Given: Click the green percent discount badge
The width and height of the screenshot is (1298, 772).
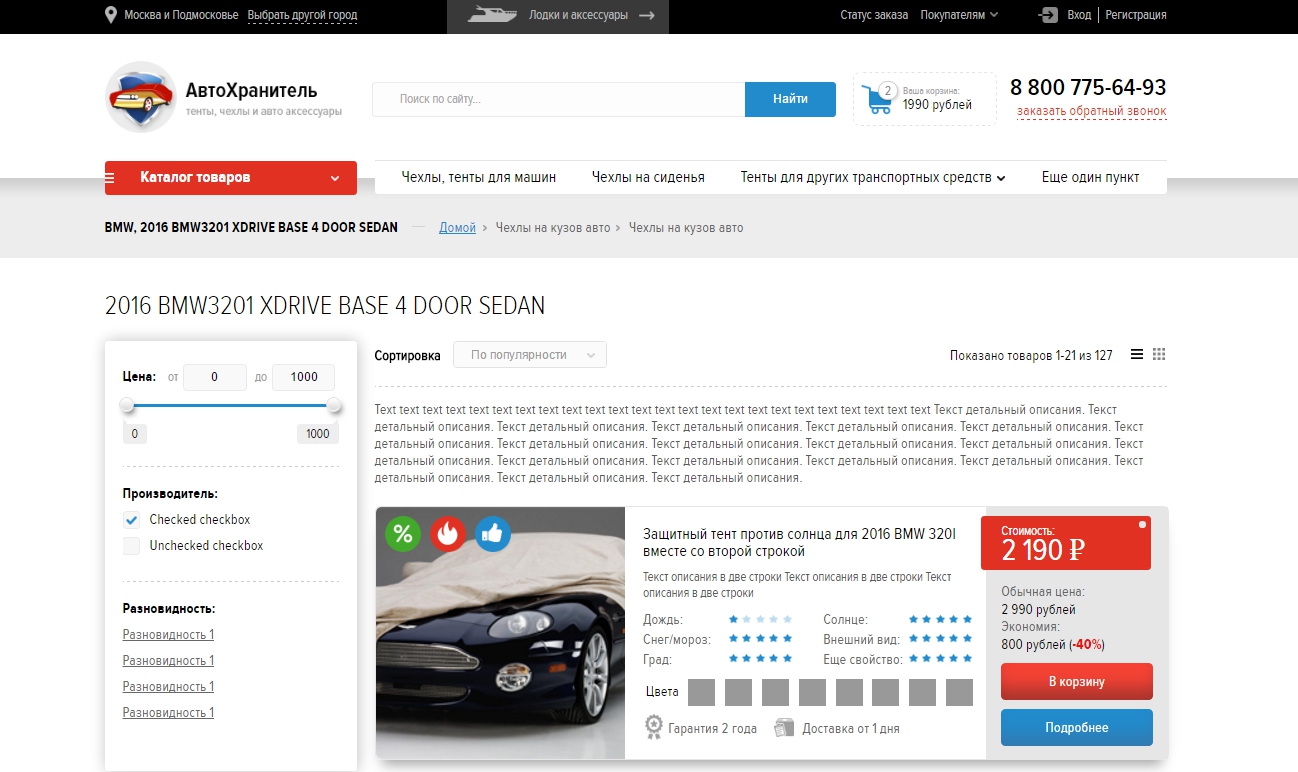Looking at the screenshot, I should (x=403, y=534).
